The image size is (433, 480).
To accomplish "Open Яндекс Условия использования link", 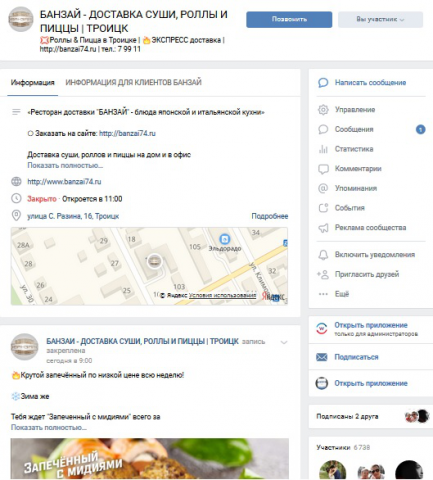I will (222, 295).
